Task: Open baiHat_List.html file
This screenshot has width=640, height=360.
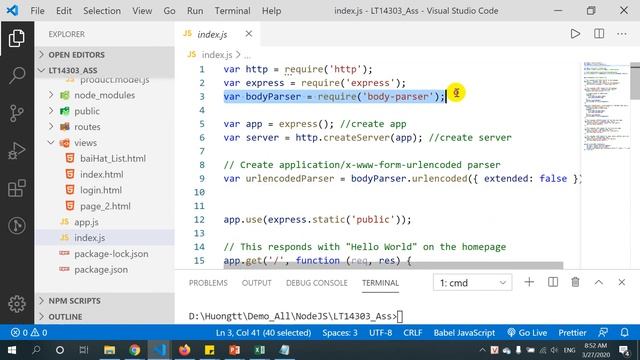Action: 113,158
